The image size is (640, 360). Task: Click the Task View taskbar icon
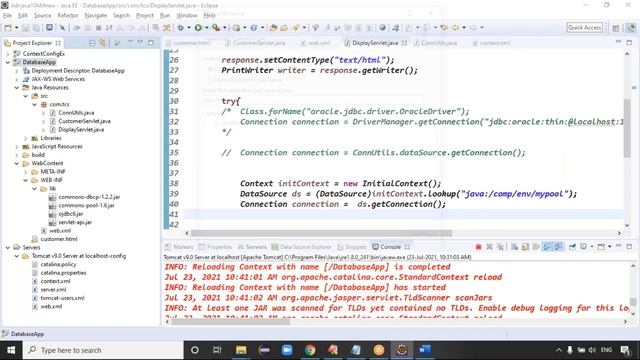pyautogui.click(x=217, y=350)
